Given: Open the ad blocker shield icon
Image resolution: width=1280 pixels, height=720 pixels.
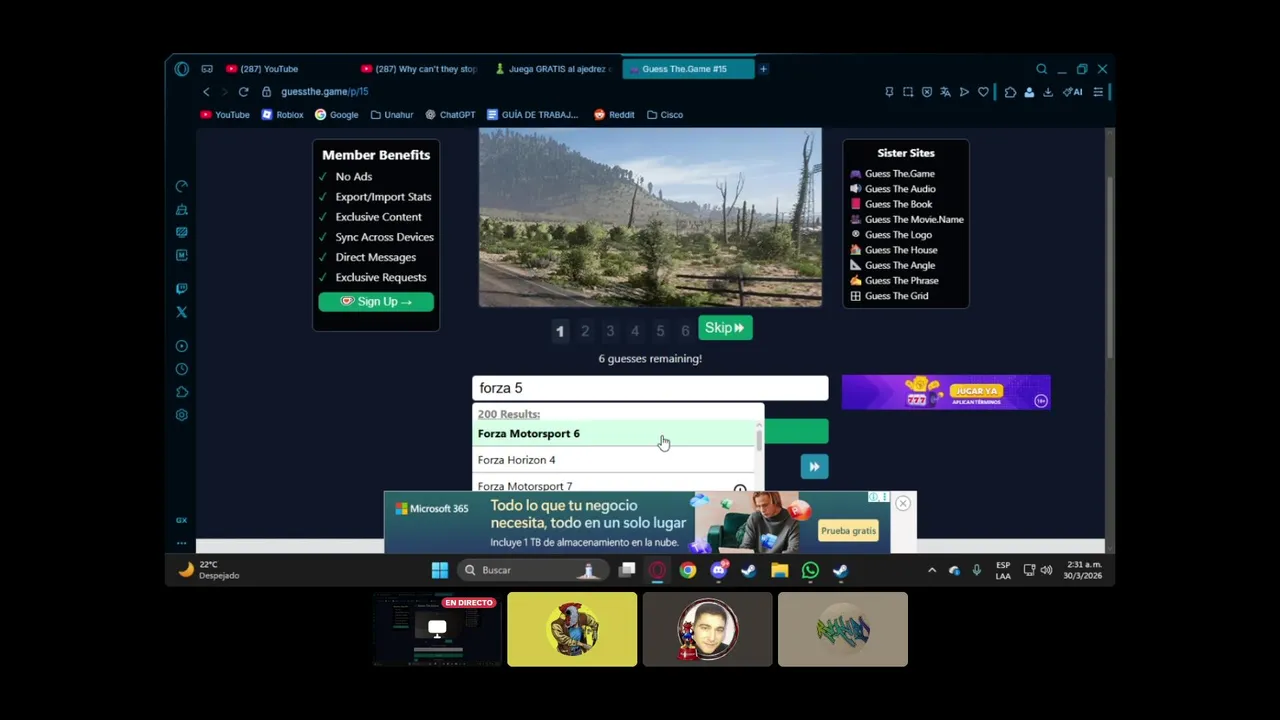Looking at the screenshot, I should pyautogui.click(x=927, y=92).
